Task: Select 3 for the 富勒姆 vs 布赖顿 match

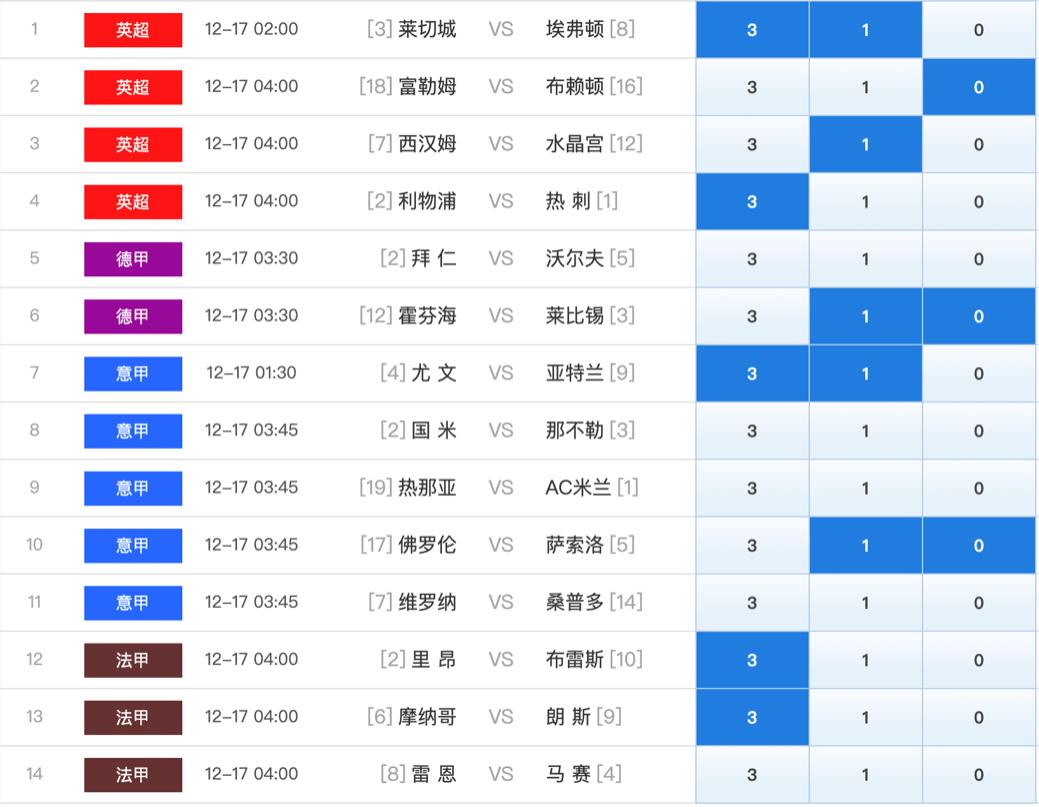Action: pos(752,87)
